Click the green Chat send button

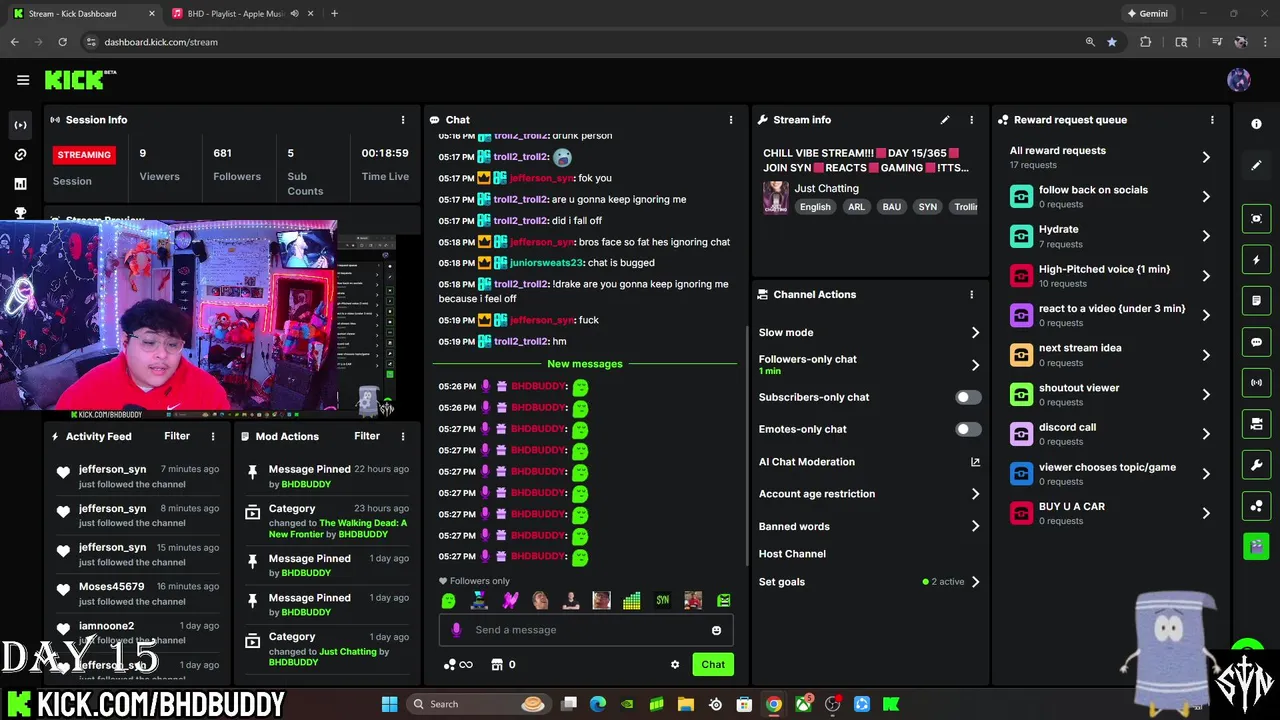713,664
